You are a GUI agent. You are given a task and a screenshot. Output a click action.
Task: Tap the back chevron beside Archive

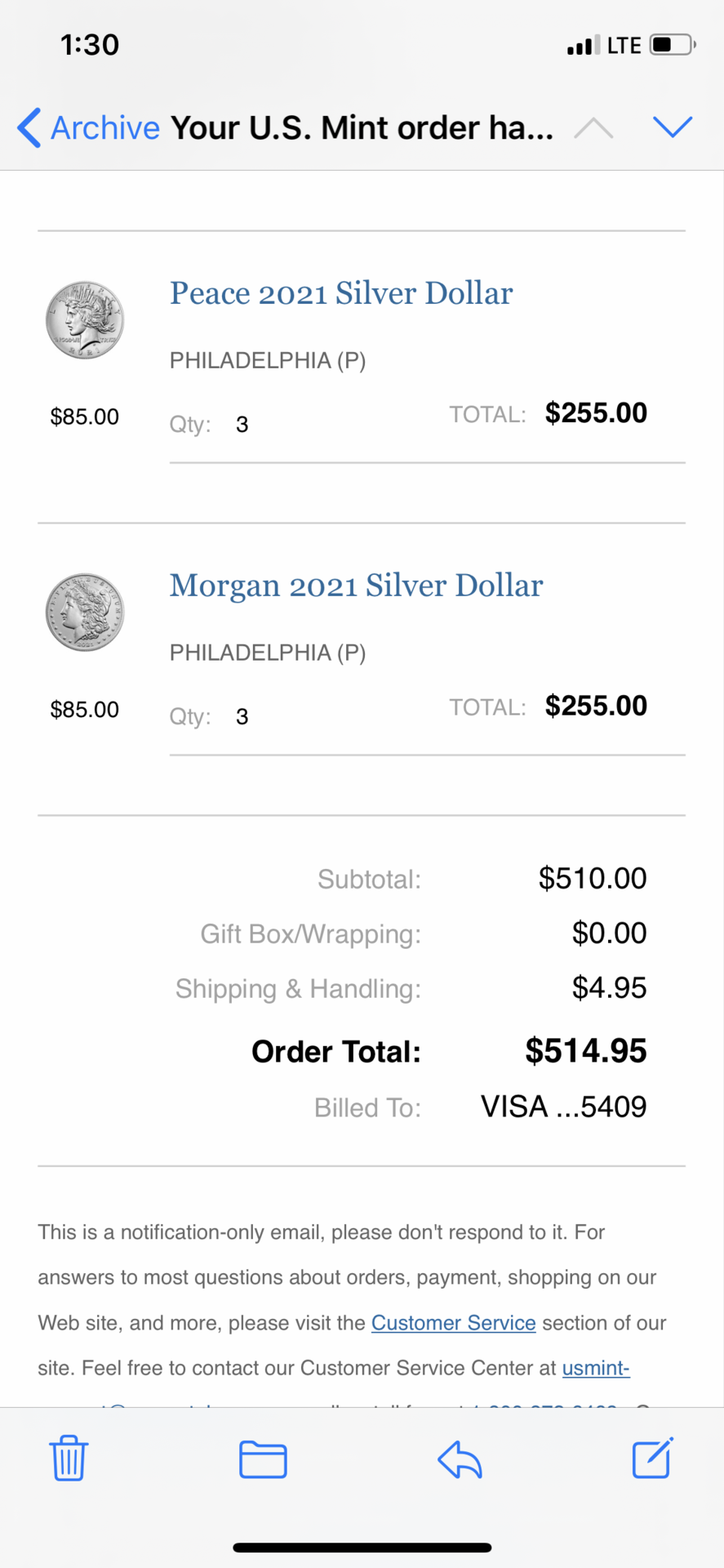coord(29,127)
